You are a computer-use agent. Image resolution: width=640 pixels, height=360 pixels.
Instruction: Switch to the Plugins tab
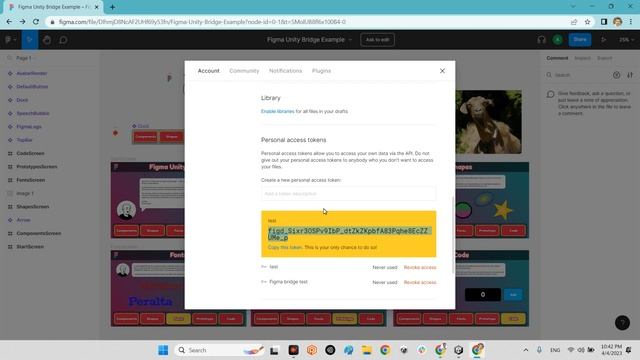coord(321,71)
